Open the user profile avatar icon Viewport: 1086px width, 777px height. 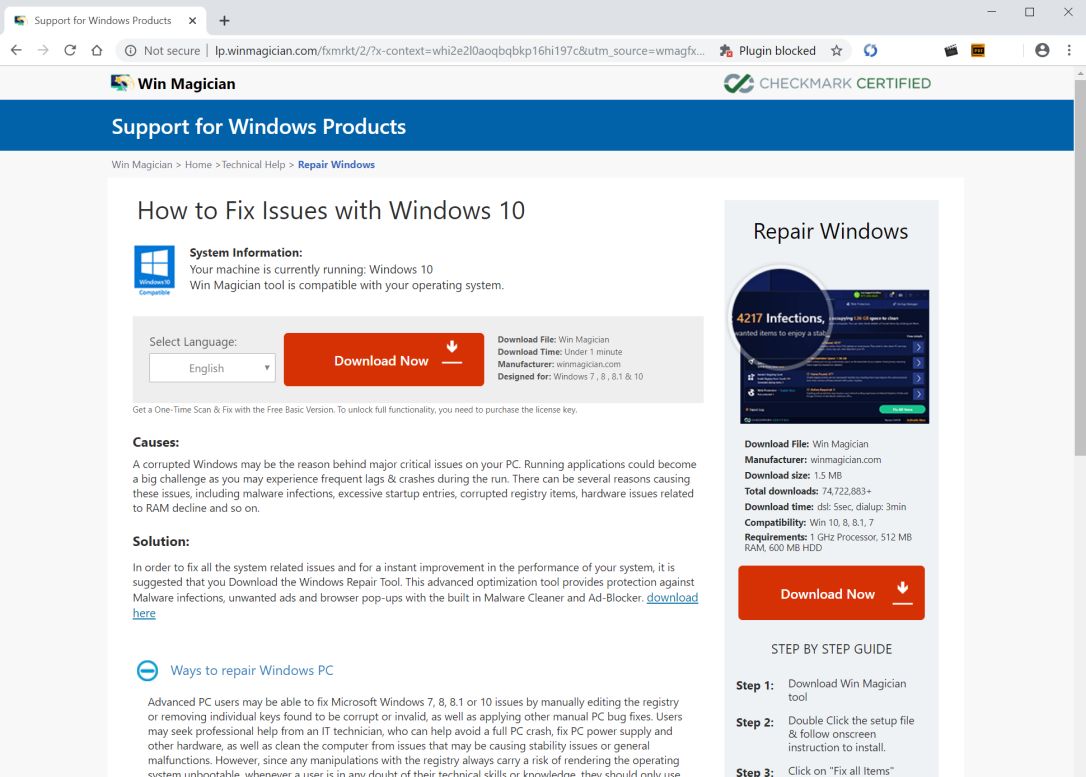1042,51
